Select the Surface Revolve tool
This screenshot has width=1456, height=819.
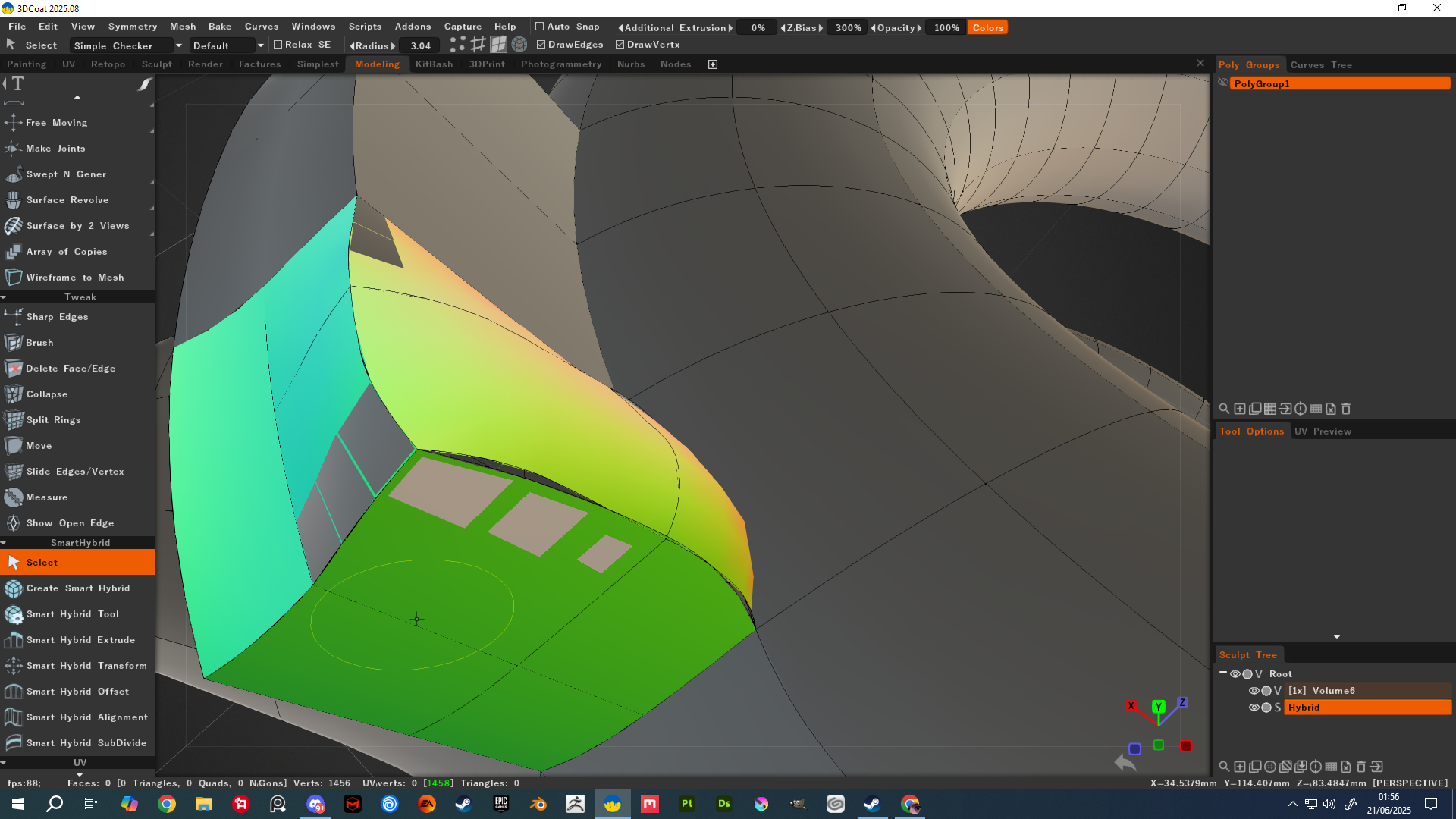[x=67, y=200]
